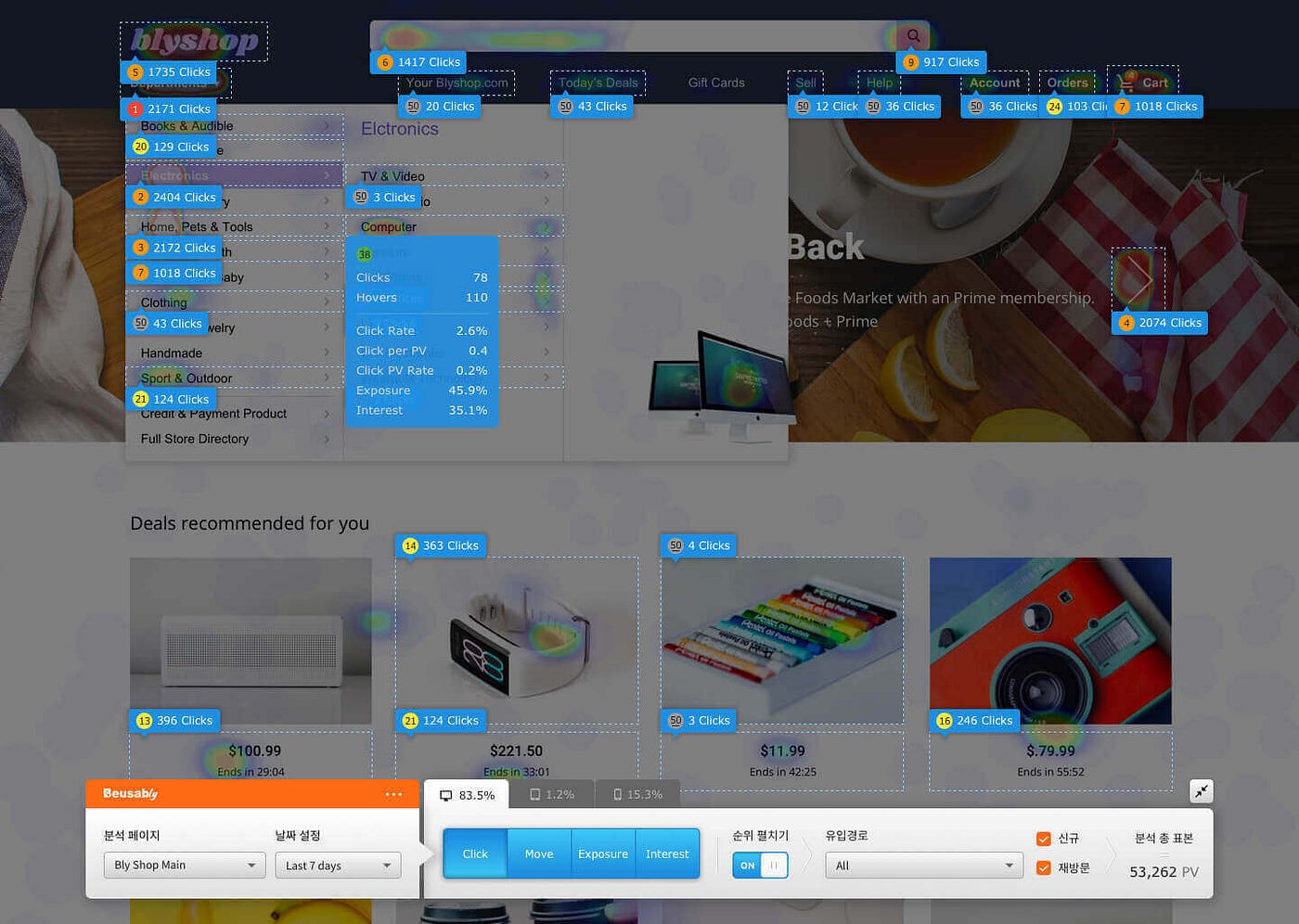Open the Gift Cards link
1299x924 pixels.
pyautogui.click(x=716, y=83)
